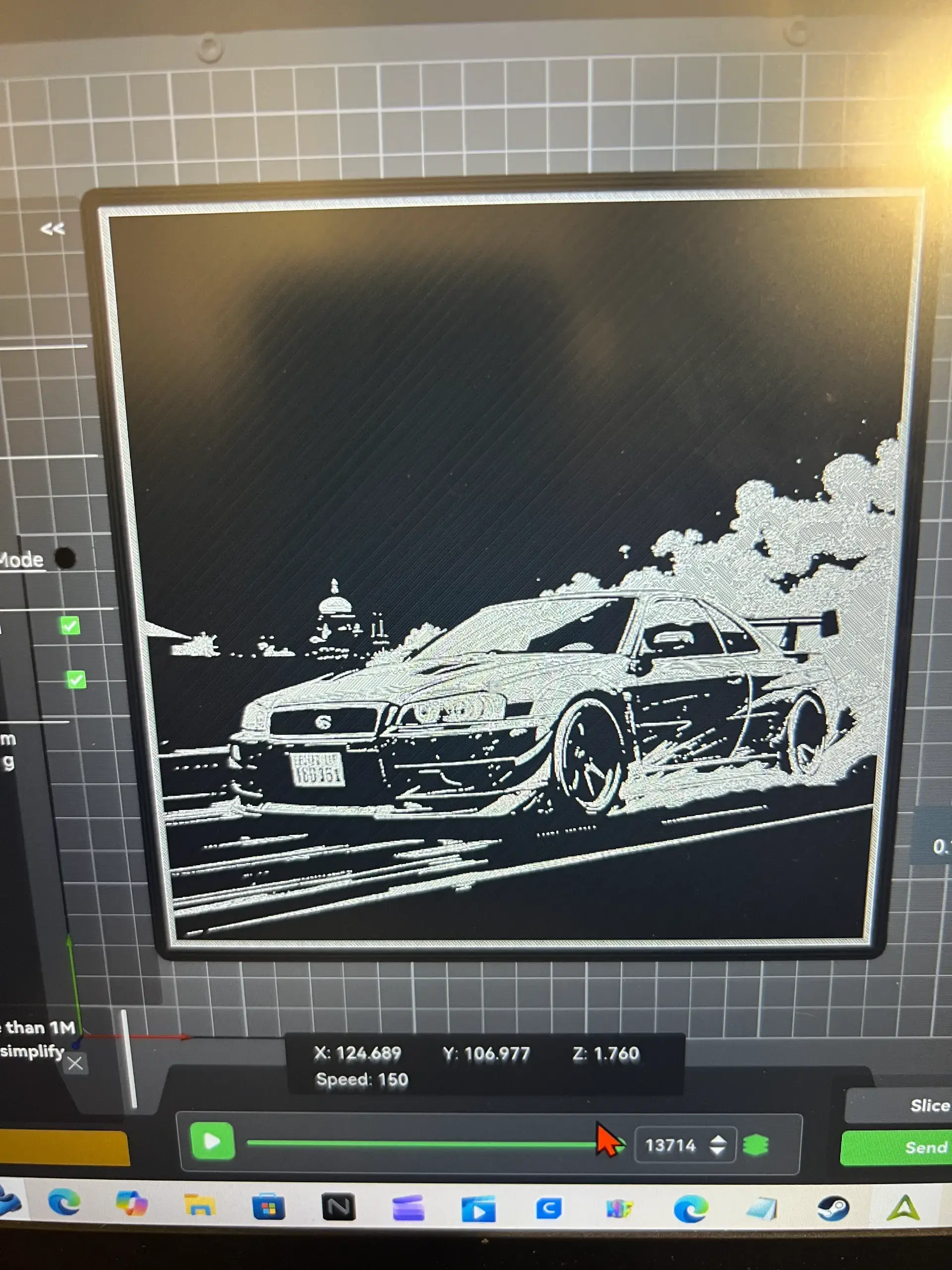Open the rainbow-colored icon beside the blue C

(x=620, y=1208)
